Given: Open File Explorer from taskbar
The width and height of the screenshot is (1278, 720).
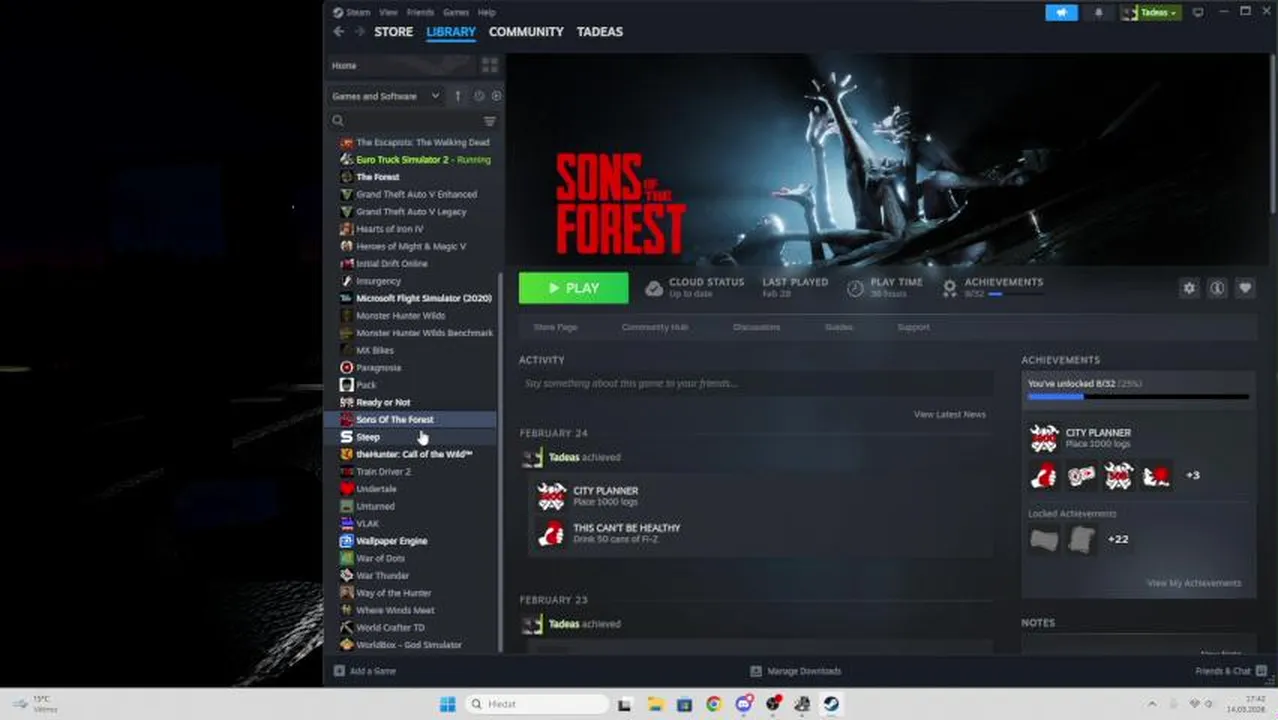Looking at the screenshot, I should pos(654,704).
